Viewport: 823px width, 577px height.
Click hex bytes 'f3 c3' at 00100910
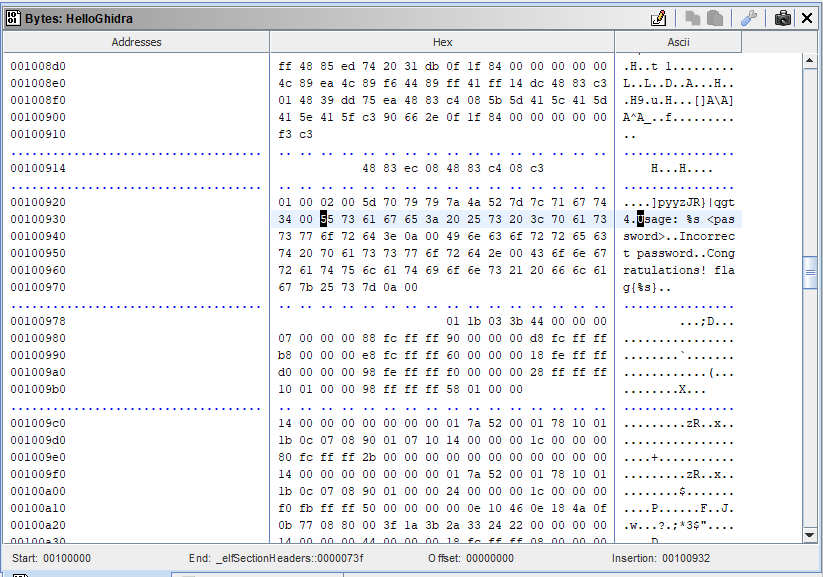point(296,134)
